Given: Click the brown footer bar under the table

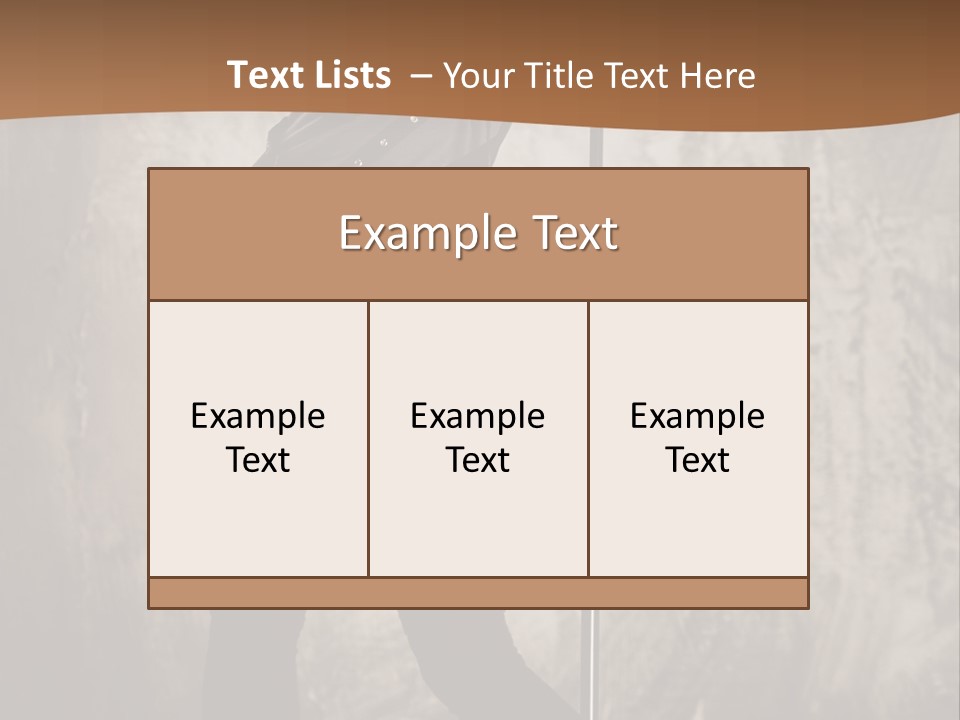Looking at the screenshot, I should click(478, 593).
